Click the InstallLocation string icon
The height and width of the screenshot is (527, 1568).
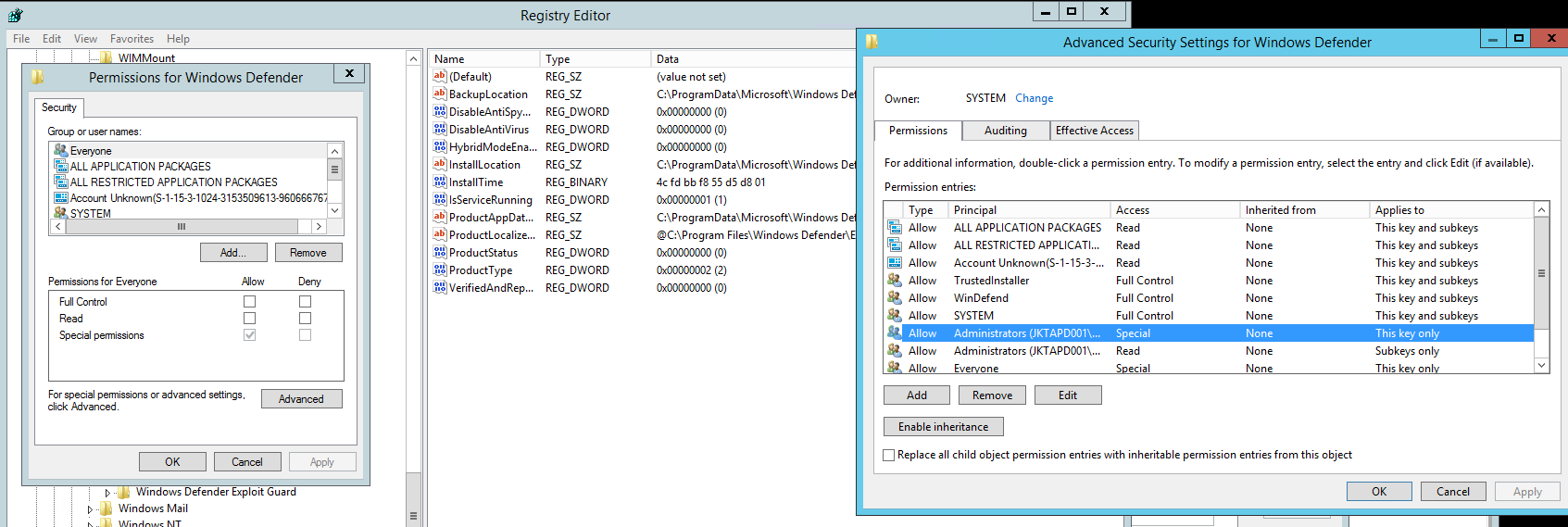[440, 165]
